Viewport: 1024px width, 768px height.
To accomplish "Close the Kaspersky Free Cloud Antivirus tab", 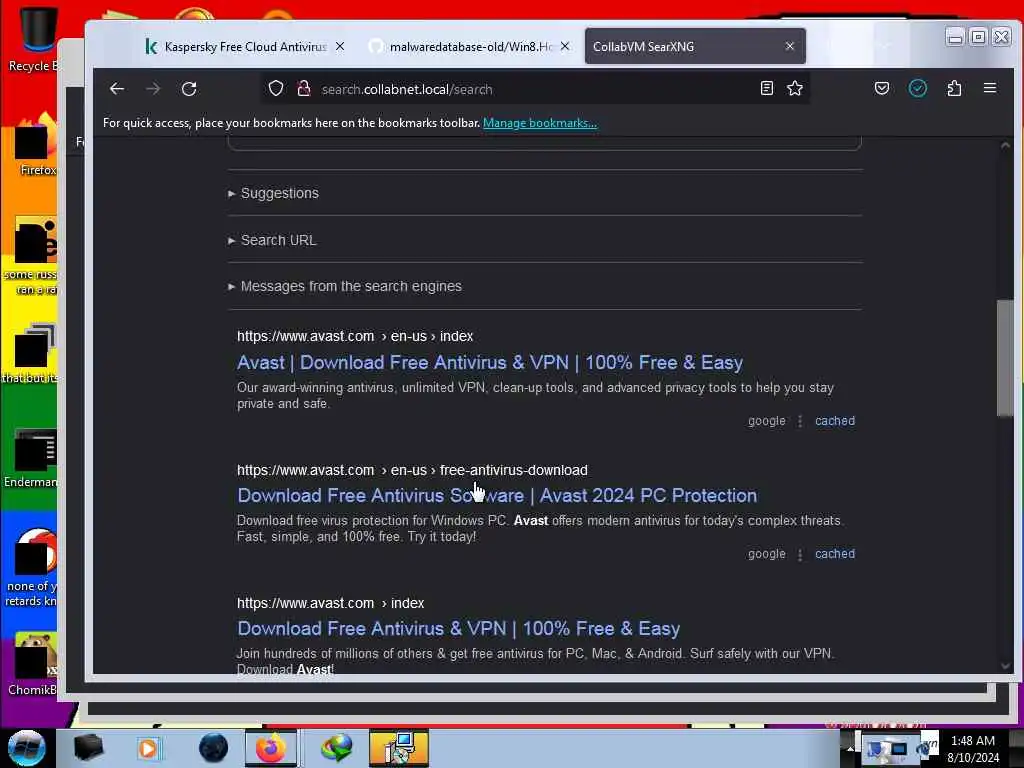I will 340,46.
